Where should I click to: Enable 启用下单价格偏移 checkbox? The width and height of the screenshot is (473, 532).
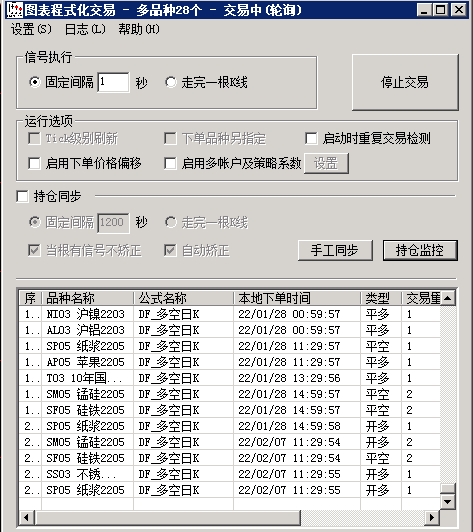(x=34, y=163)
